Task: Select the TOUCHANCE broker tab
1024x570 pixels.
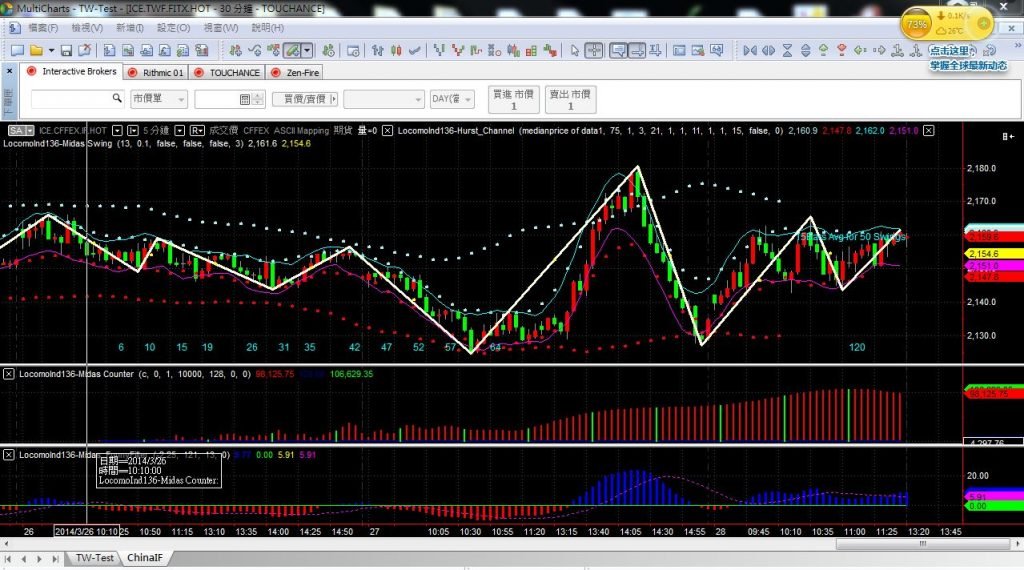Action: coord(228,72)
